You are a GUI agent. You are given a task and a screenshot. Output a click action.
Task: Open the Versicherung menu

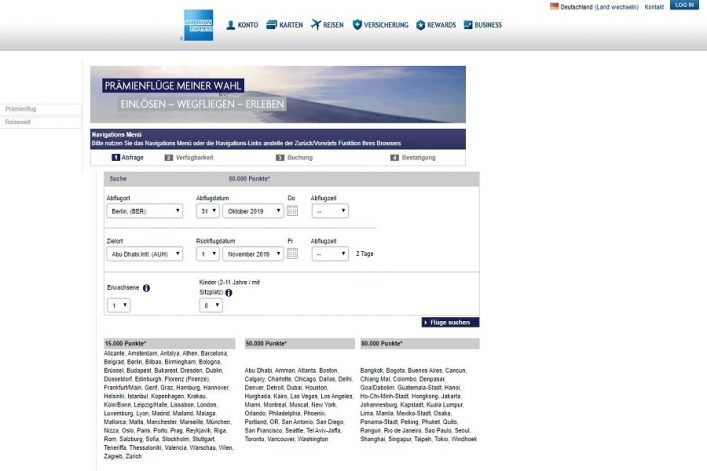(381, 25)
